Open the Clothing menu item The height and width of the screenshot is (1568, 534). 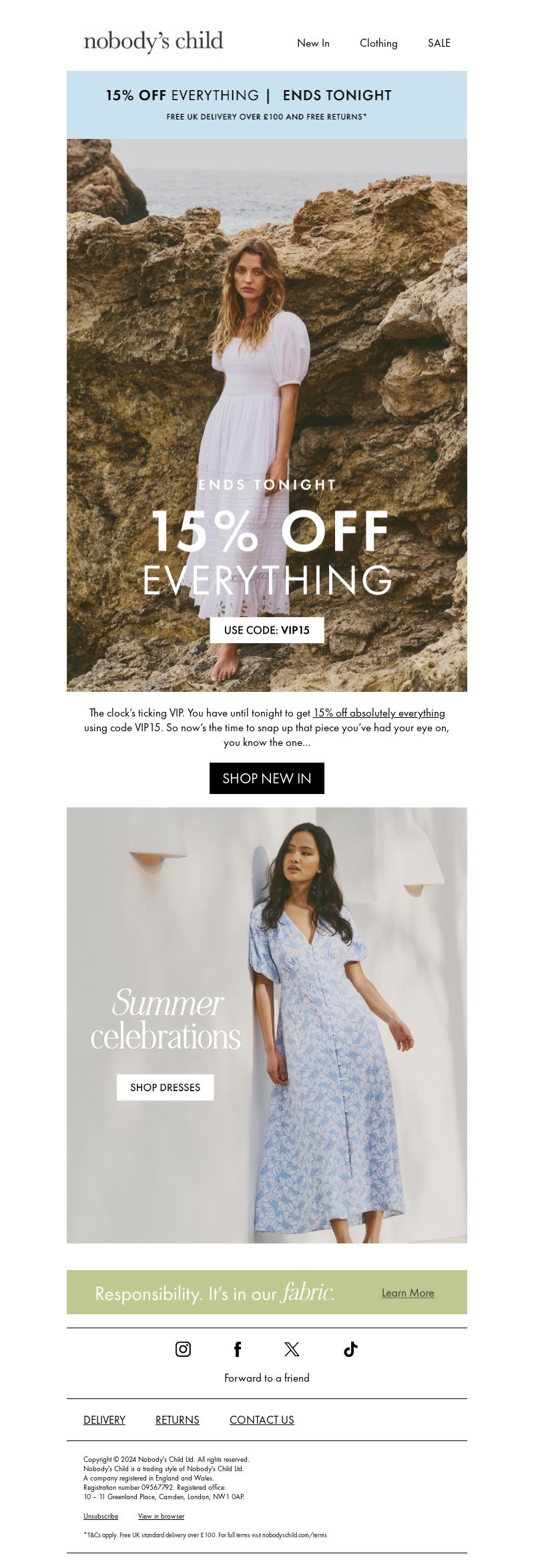coord(378,43)
